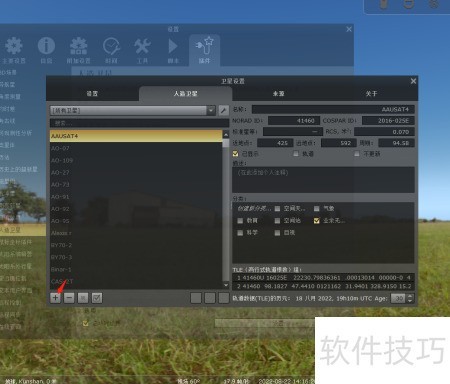450x384 pixels.
Task: Click the wrench icon next to group dropdown
Action: coord(223,110)
